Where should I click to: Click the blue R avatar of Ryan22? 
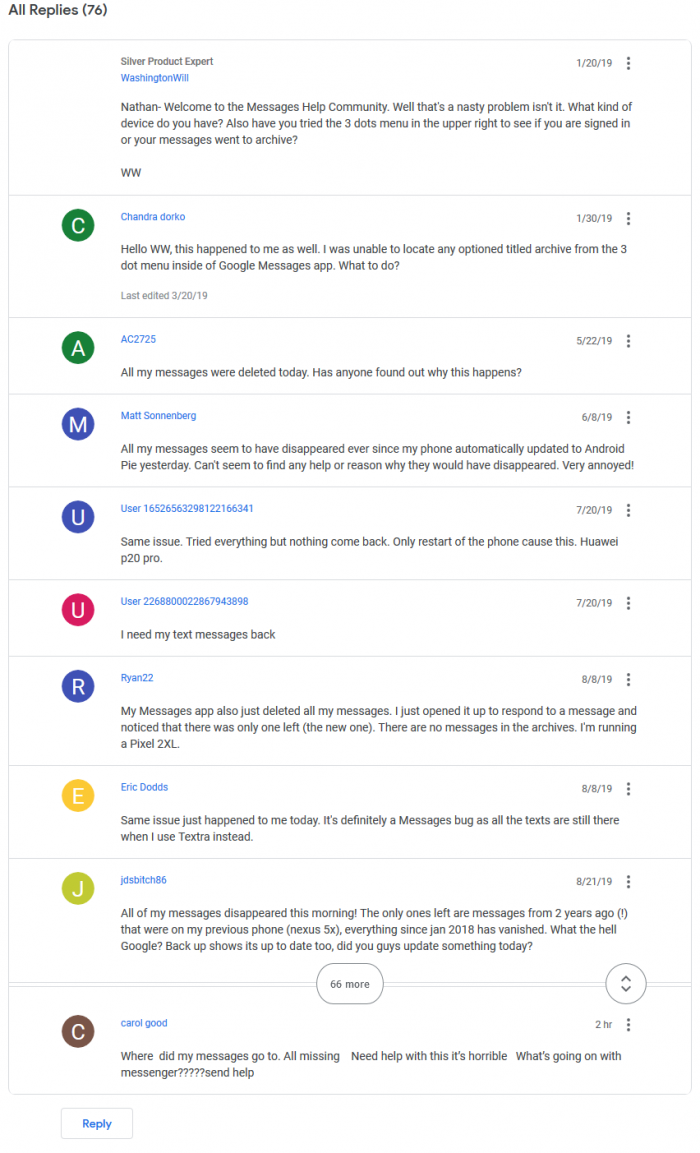click(78, 686)
